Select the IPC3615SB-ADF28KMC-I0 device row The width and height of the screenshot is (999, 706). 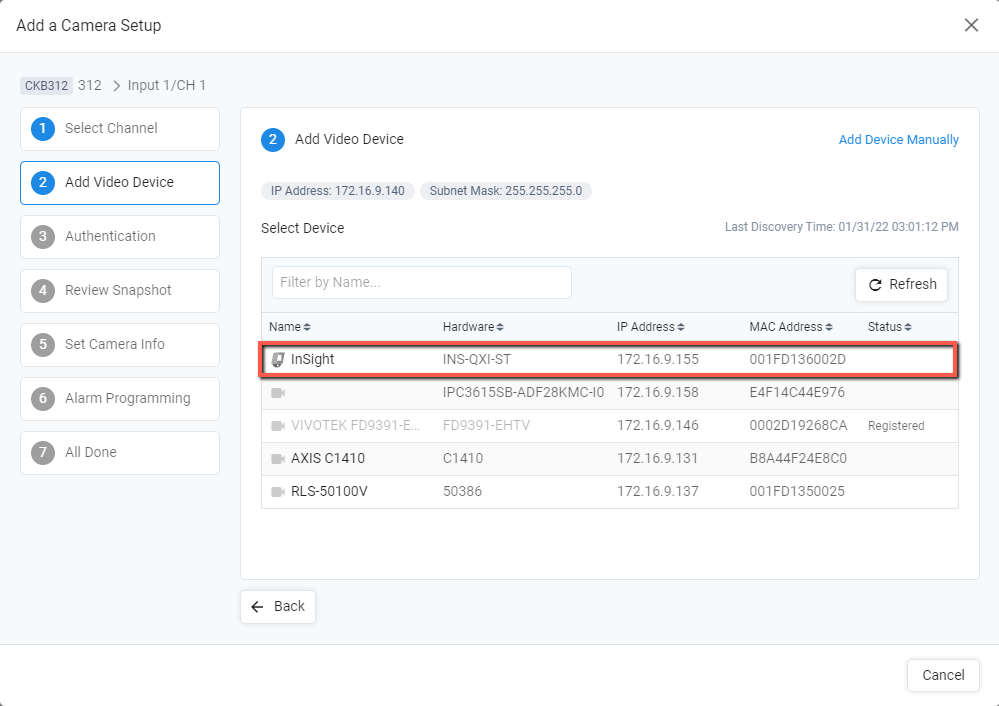click(x=610, y=393)
